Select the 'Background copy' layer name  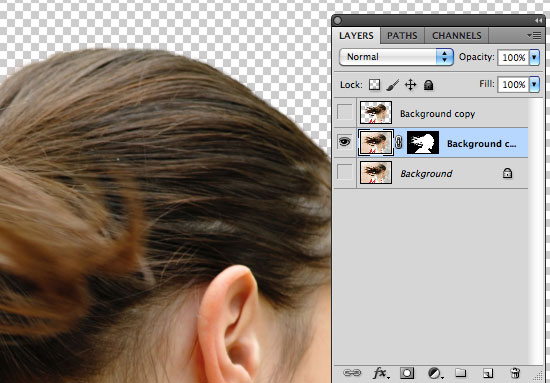(x=437, y=114)
